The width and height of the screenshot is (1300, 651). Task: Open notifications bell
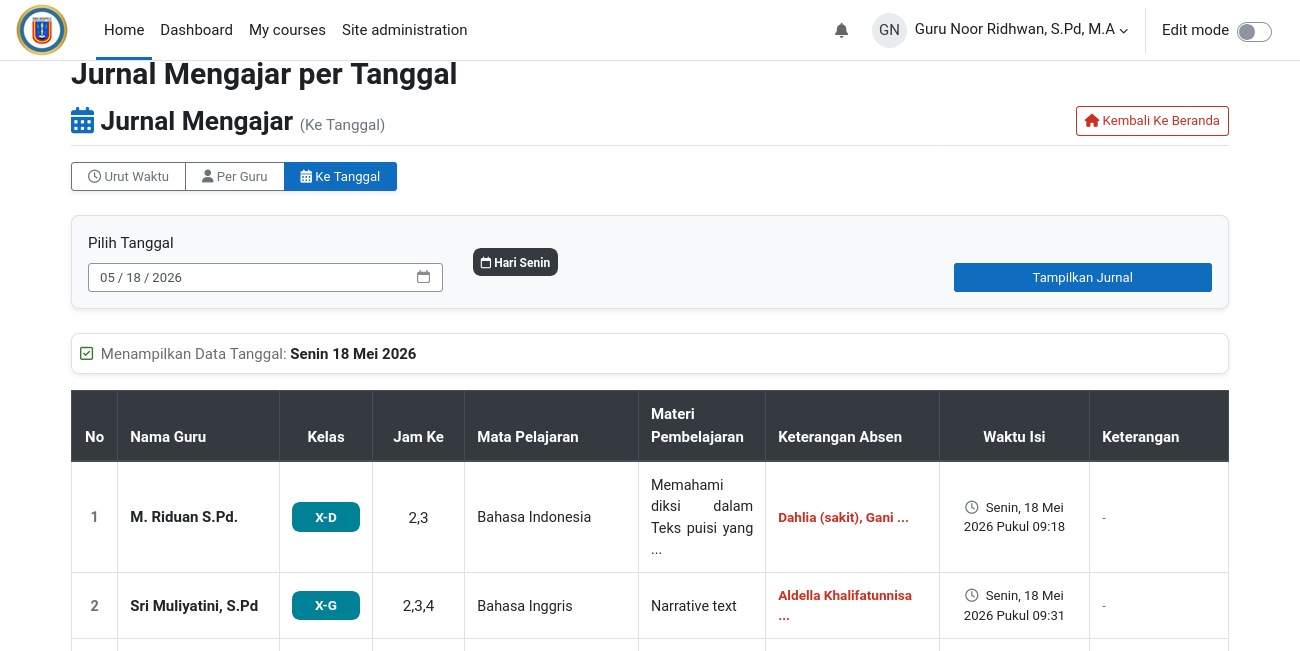841,30
